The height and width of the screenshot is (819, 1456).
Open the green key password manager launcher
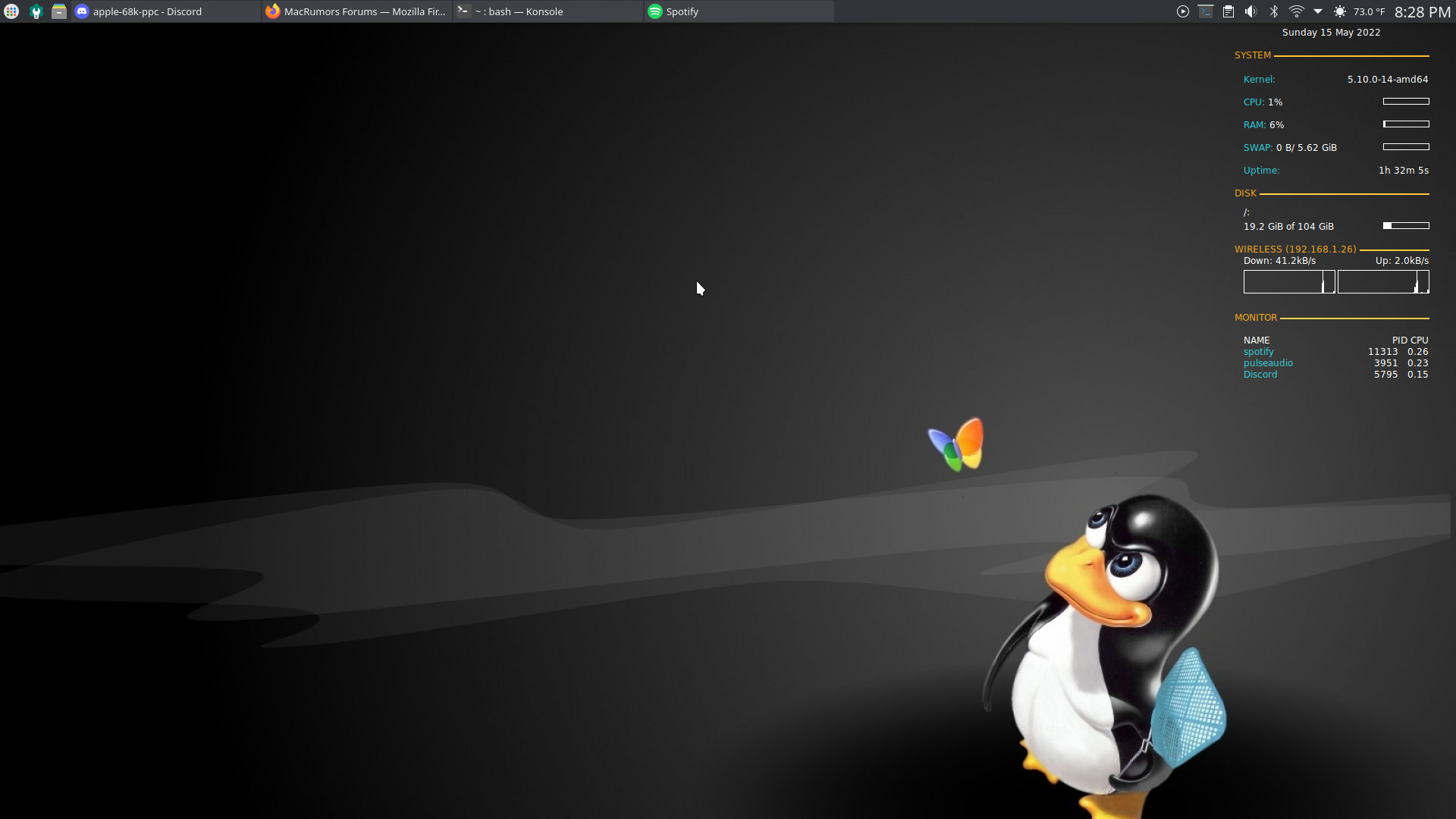[x=36, y=11]
